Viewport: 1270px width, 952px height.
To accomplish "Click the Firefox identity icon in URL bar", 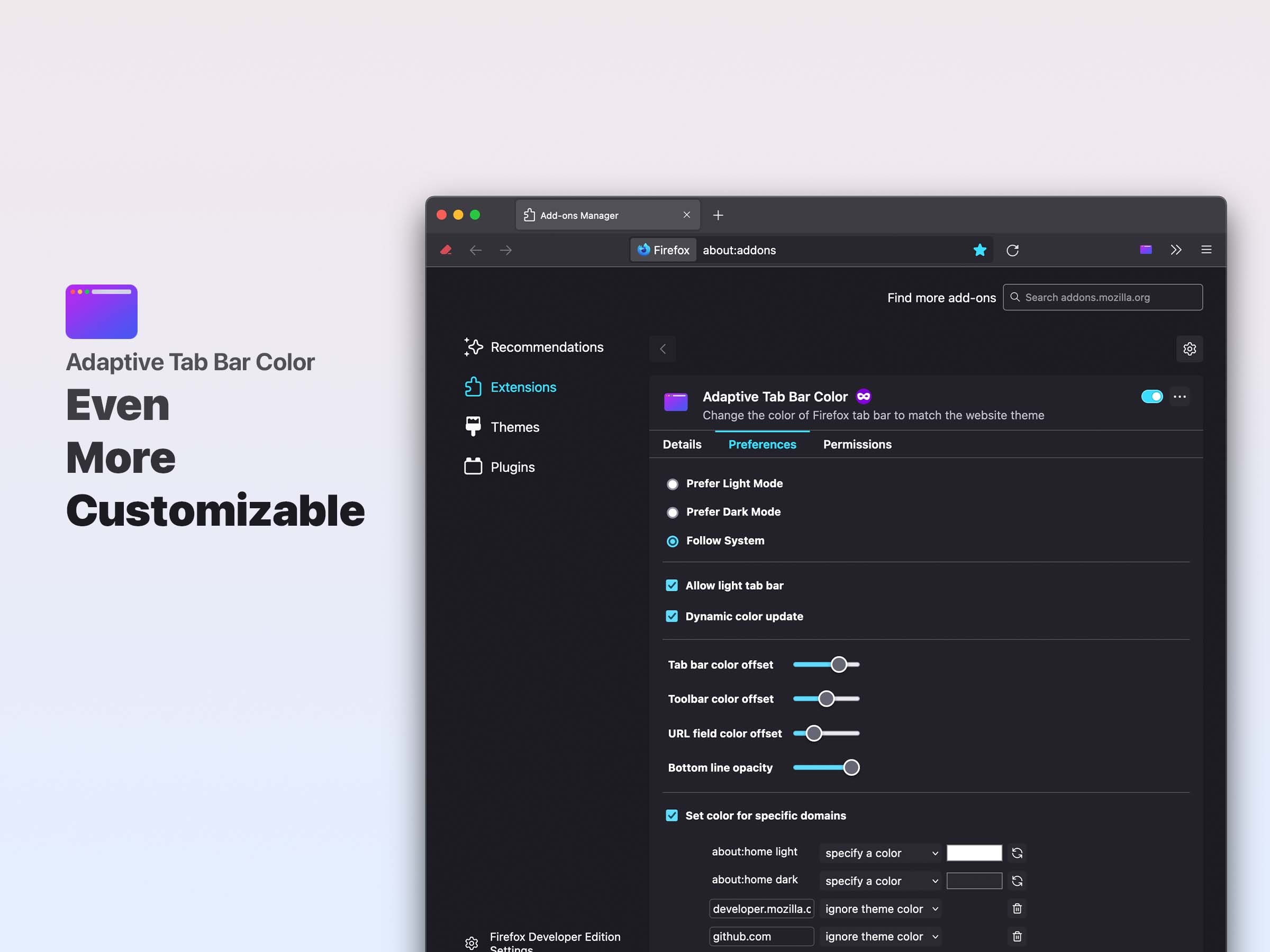I will (664, 250).
